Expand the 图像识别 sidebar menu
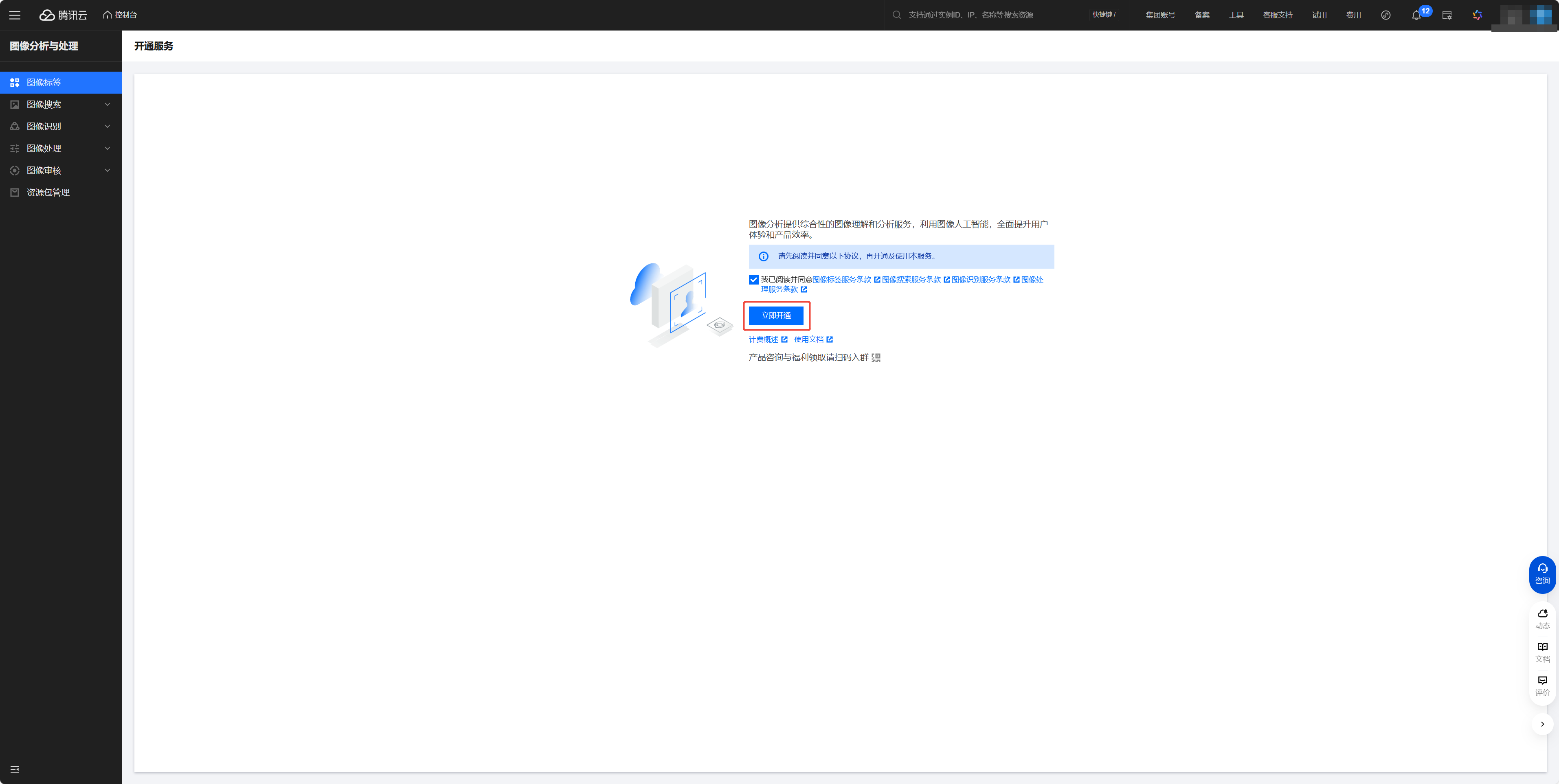The height and width of the screenshot is (784, 1559). pos(61,127)
